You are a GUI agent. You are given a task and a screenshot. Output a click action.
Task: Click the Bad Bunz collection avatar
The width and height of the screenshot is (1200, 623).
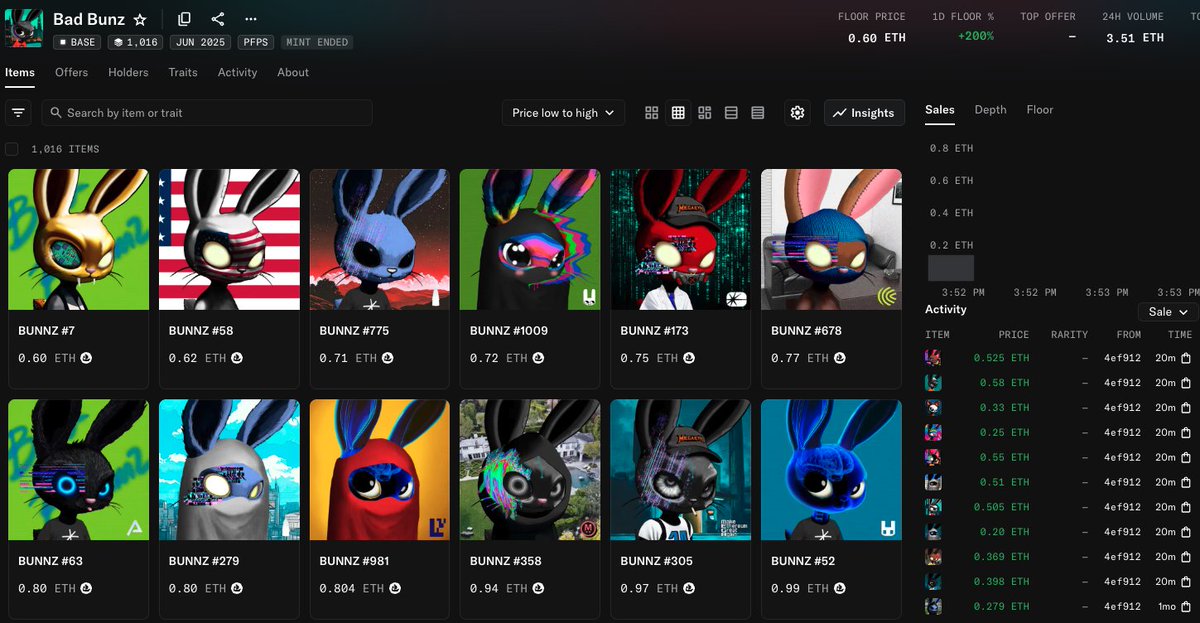point(24,28)
